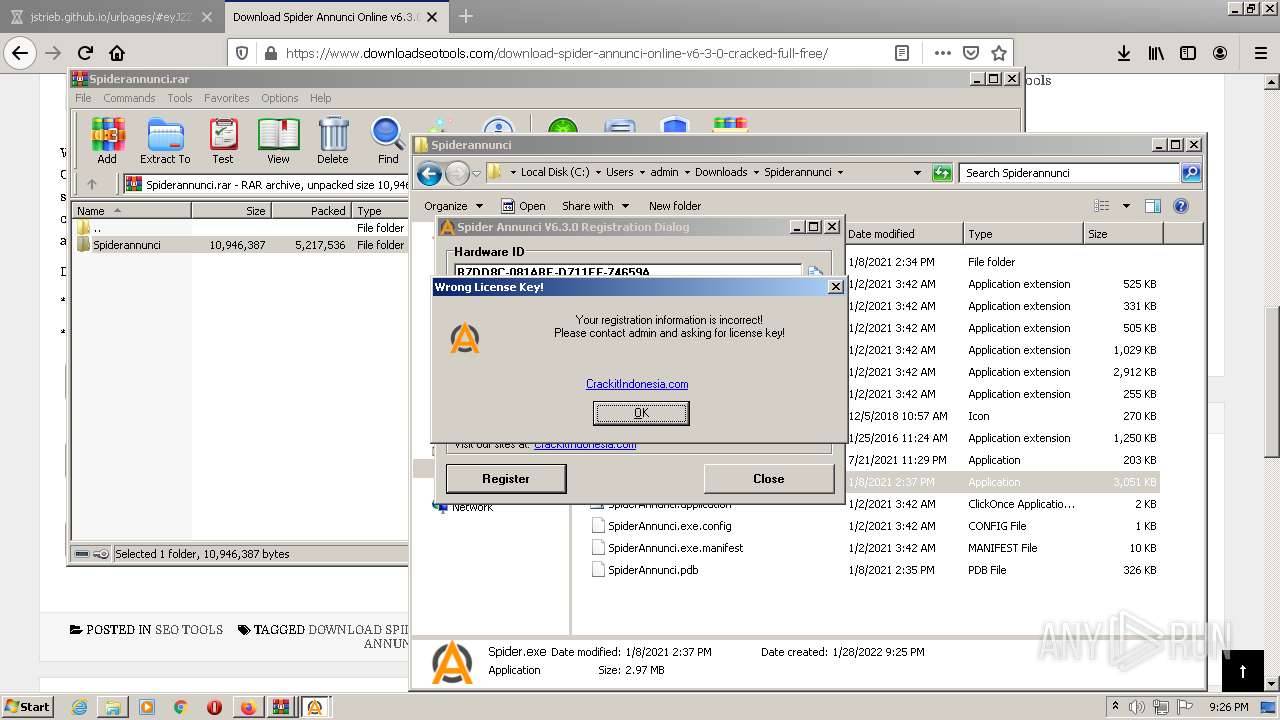Viewport: 1280px width, 720px height.
Task: Click Search Spiderannunci field
Action: tap(1070, 173)
